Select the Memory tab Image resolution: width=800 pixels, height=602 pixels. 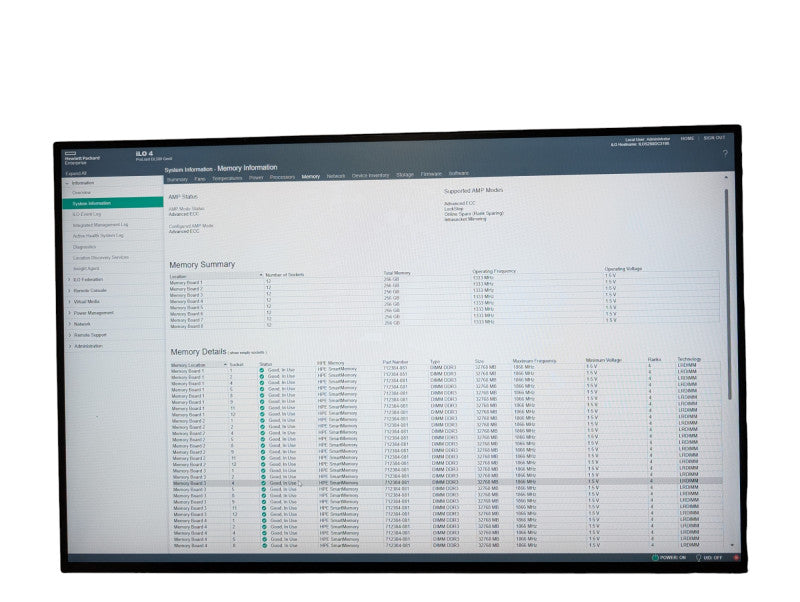[x=310, y=177]
